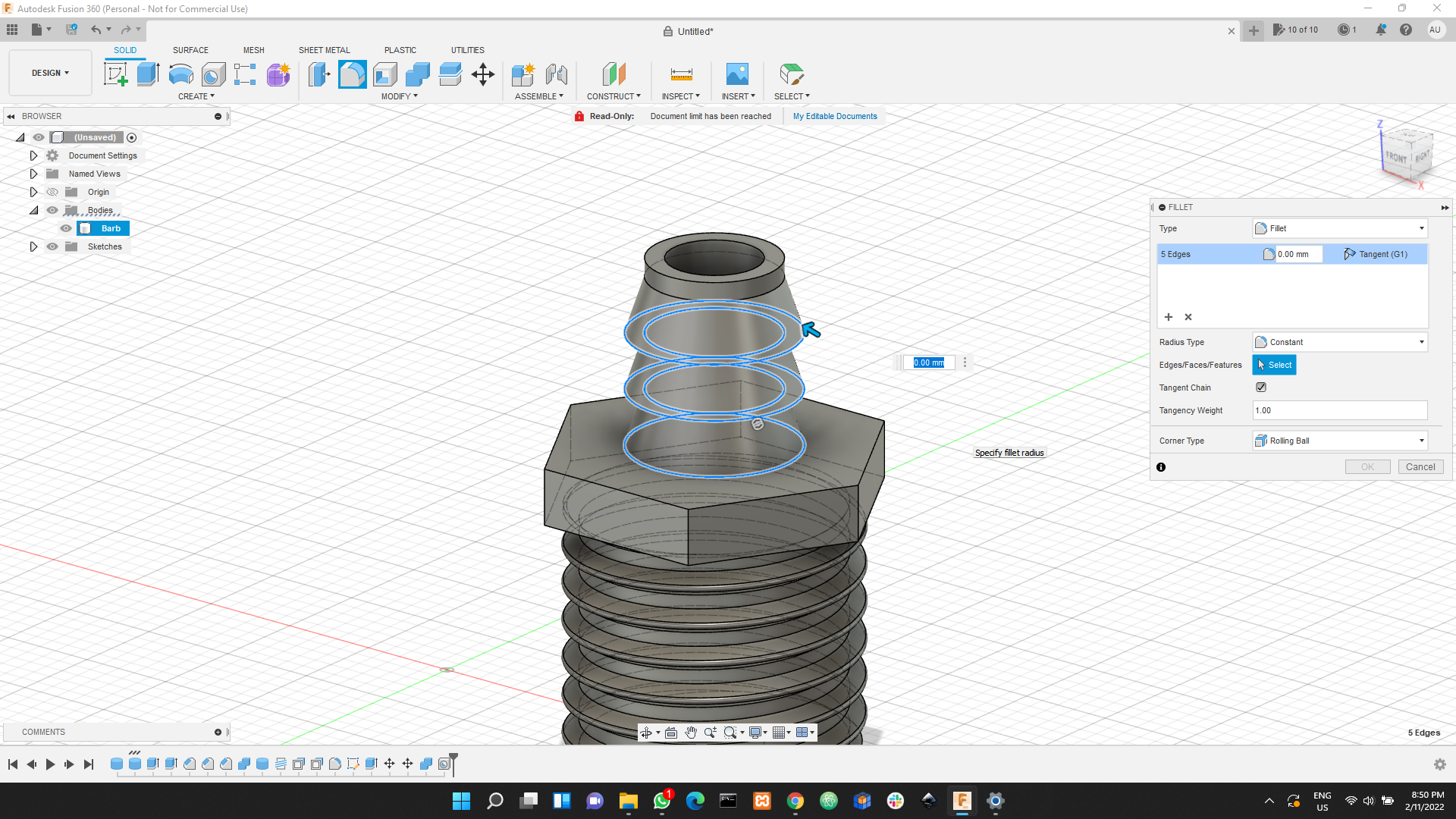Toggle Tangent Chain checkbox in Fillet dialog

point(1260,387)
